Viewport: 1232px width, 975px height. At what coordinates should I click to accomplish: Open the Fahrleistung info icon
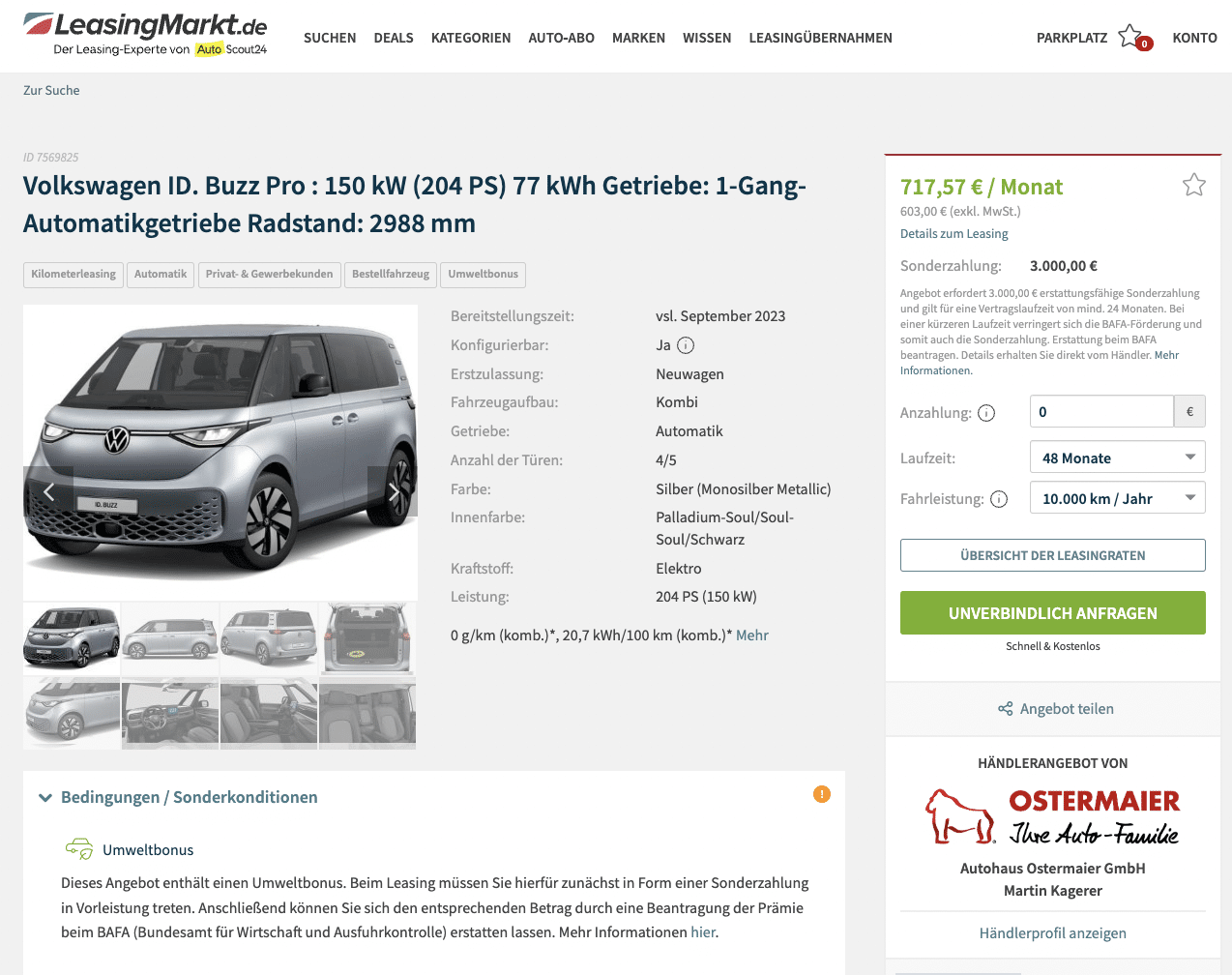[x=999, y=499]
